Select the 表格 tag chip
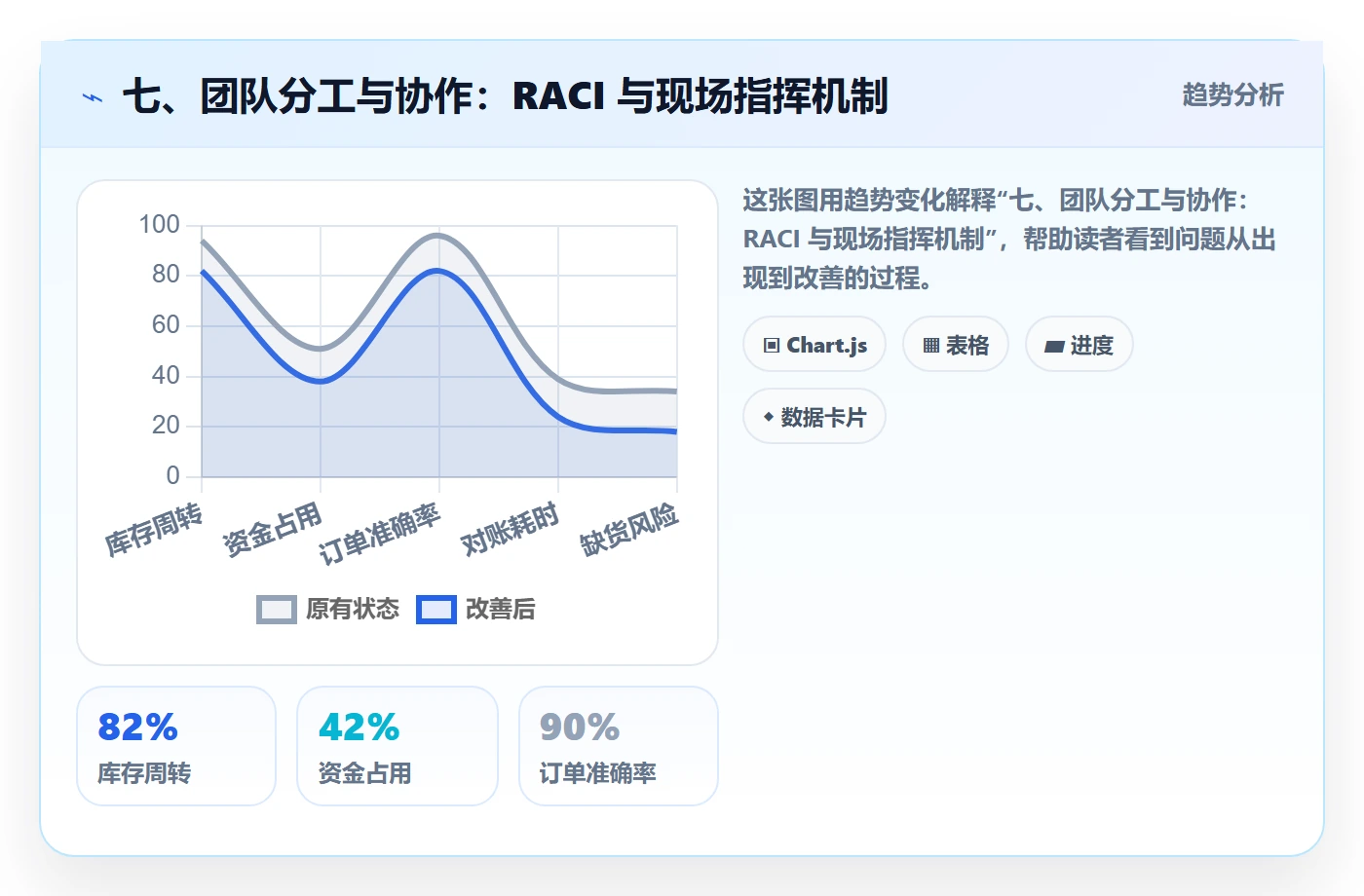 point(956,345)
